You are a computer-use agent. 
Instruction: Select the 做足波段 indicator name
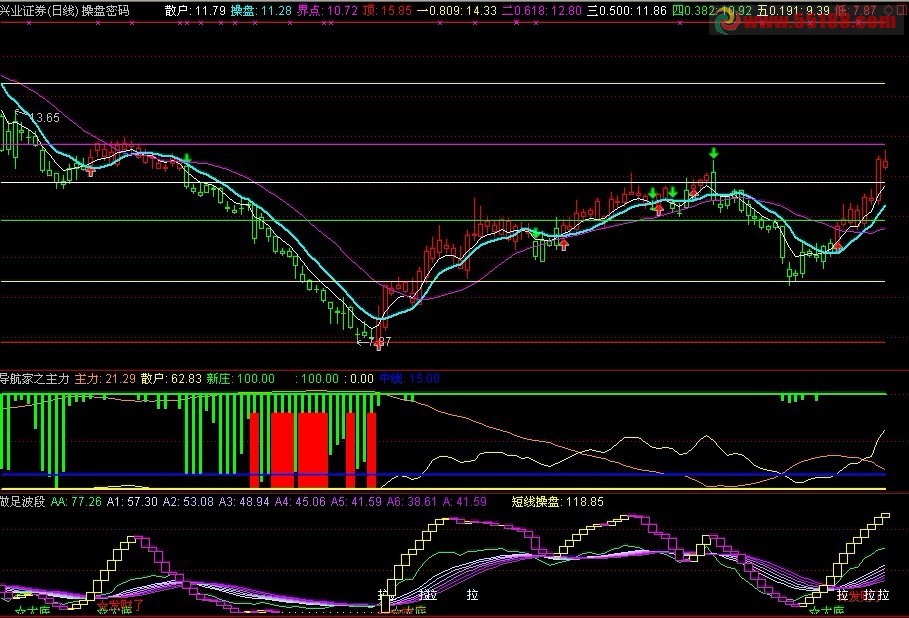pyautogui.click(x=23, y=501)
